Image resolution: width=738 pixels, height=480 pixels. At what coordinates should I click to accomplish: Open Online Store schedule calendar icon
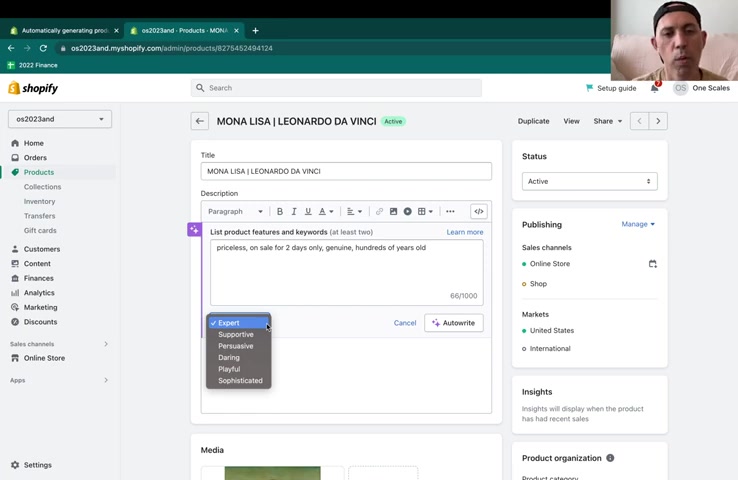652,264
